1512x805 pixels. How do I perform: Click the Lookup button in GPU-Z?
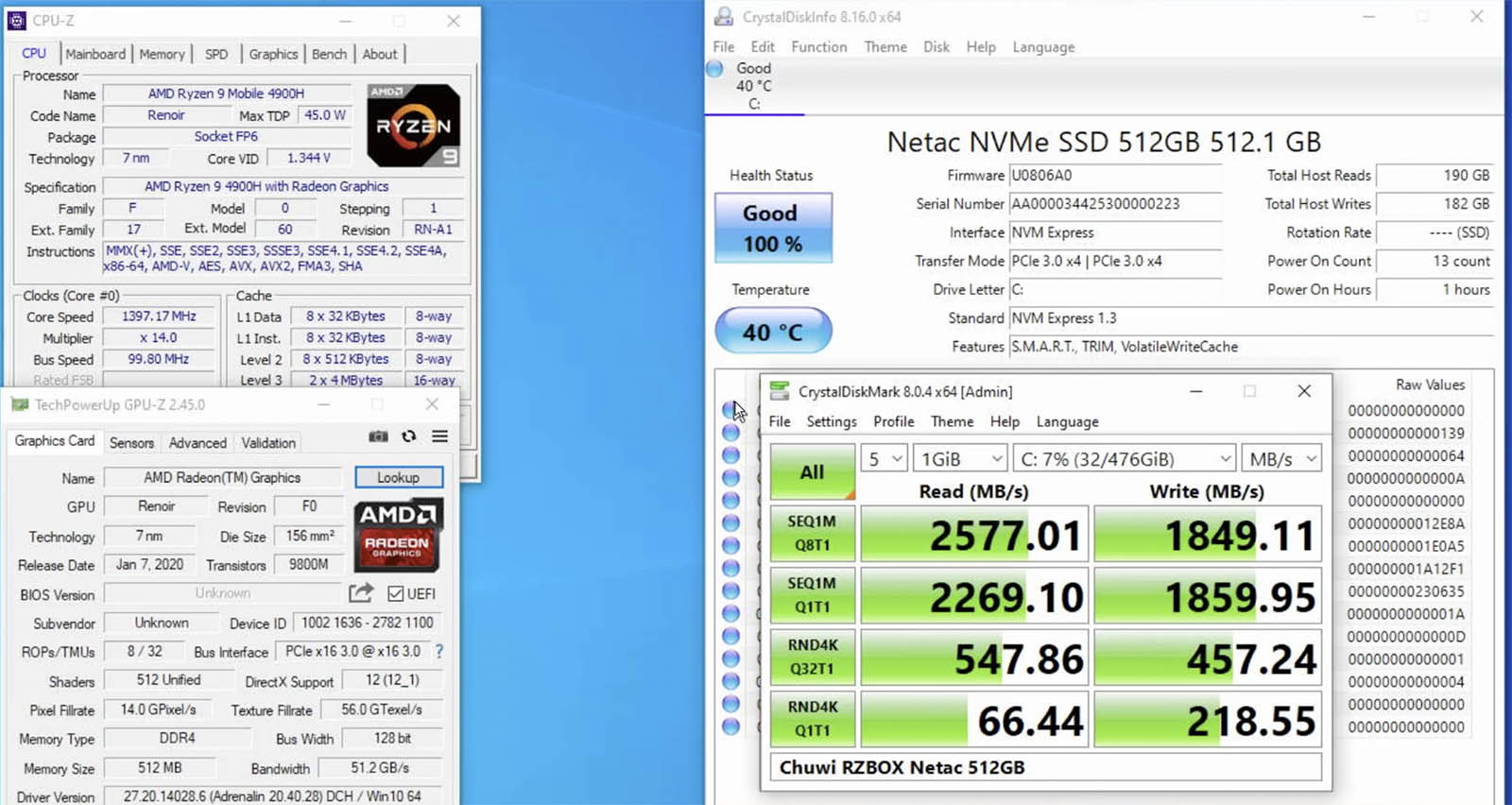click(399, 478)
